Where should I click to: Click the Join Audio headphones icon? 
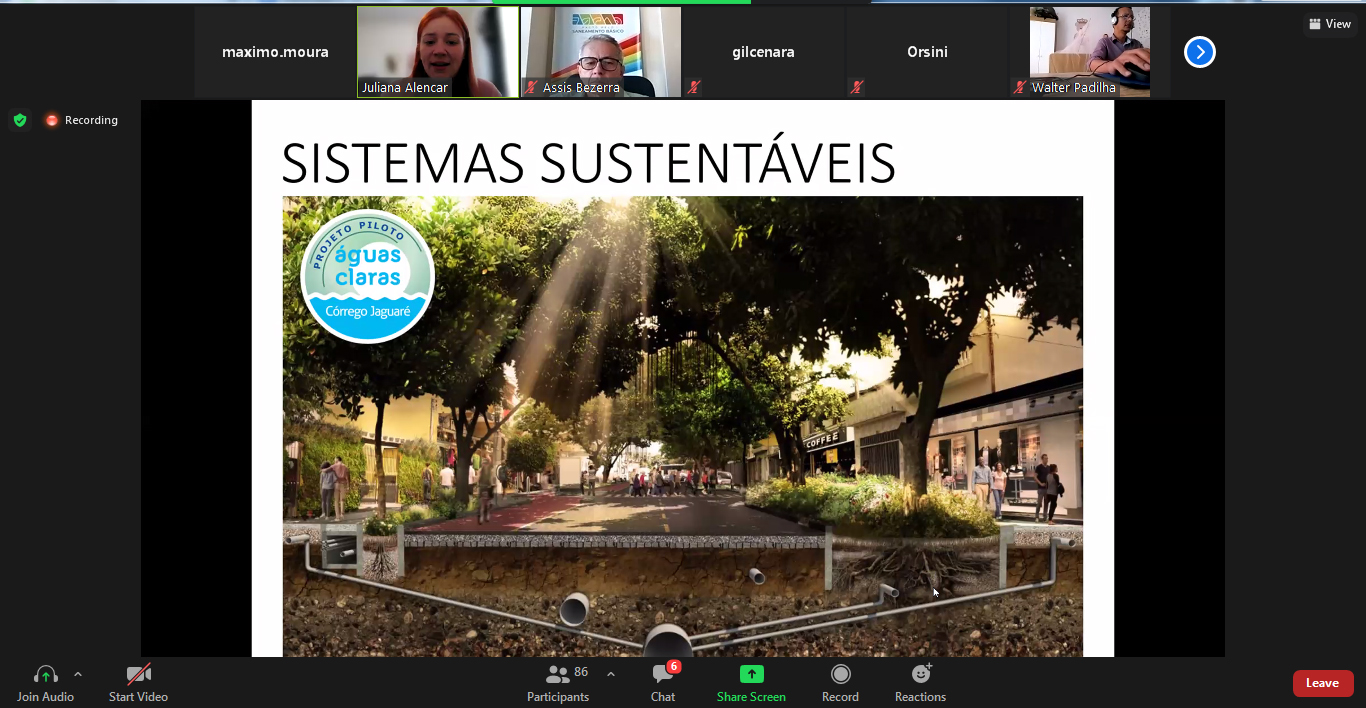45,675
